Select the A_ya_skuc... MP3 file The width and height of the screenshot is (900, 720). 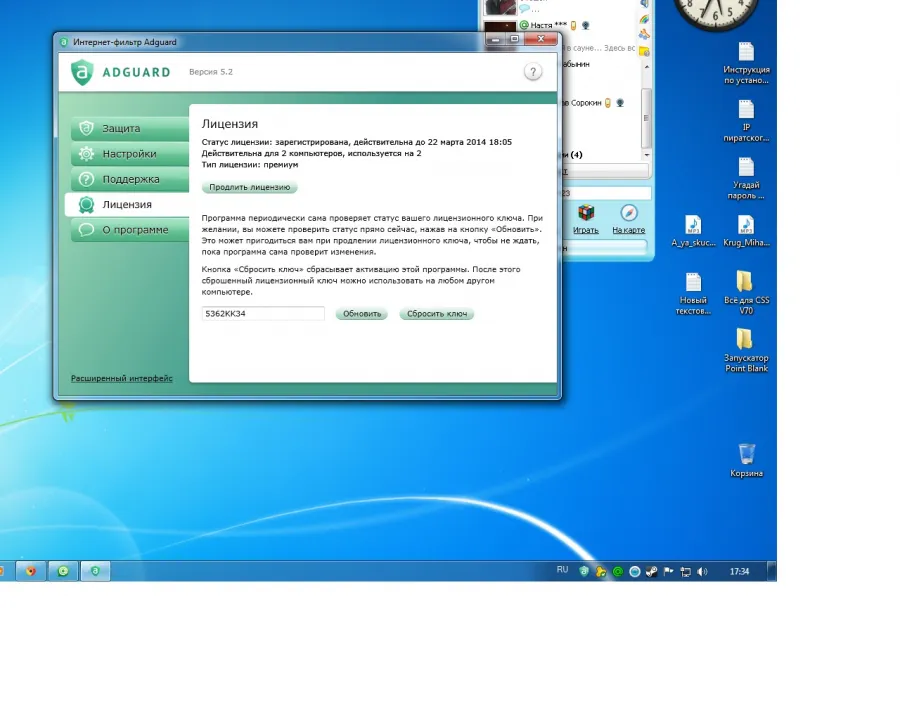(x=693, y=231)
